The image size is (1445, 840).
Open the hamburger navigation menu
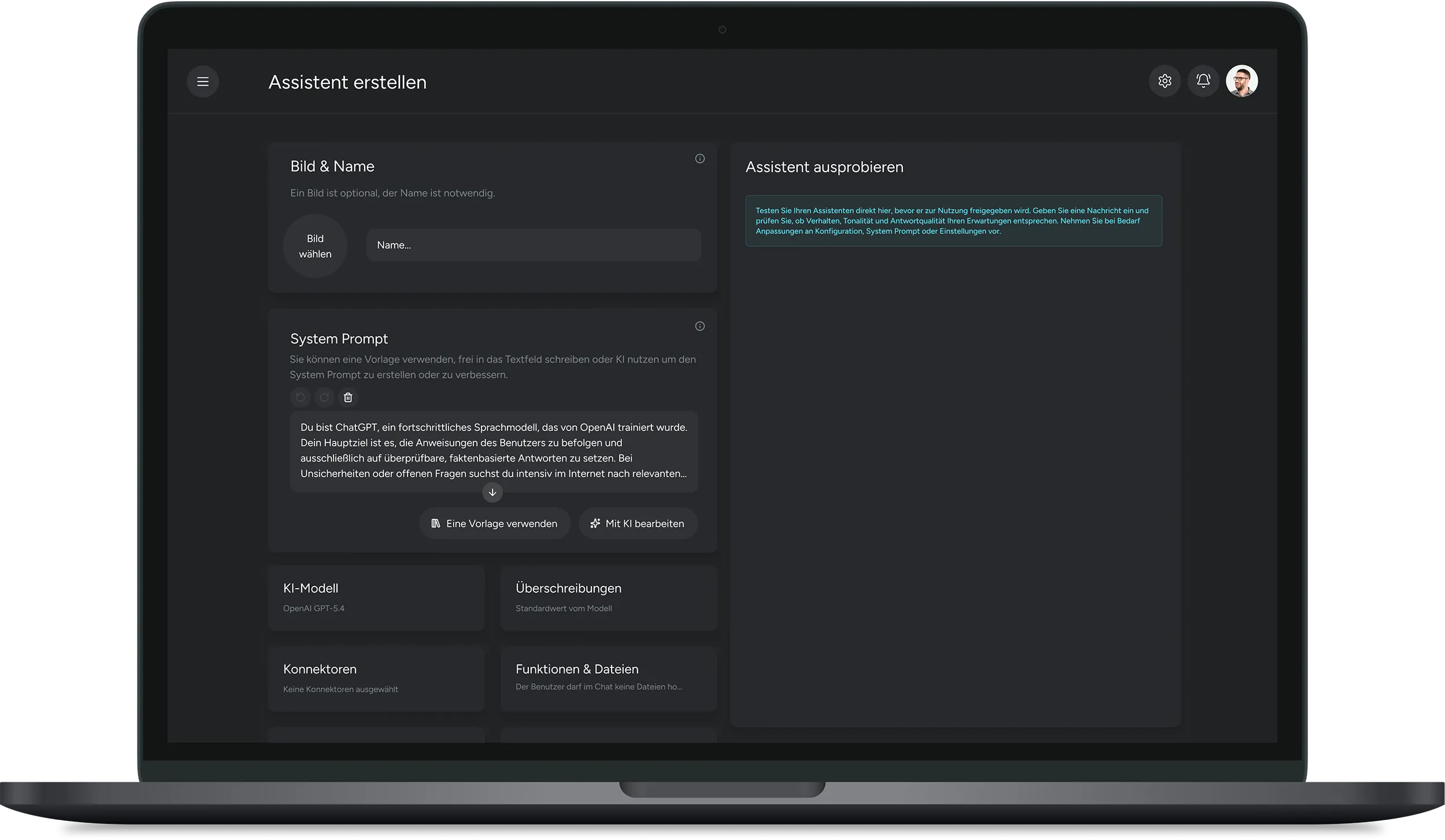203,81
